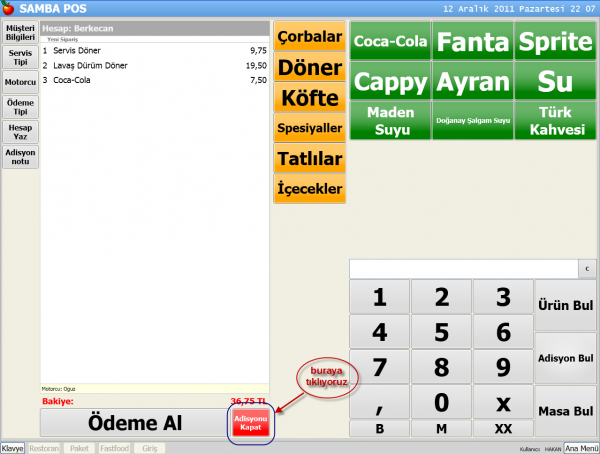Select Servis Tipi button
The height and width of the screenshot is (454, 600).
[20, 57]
